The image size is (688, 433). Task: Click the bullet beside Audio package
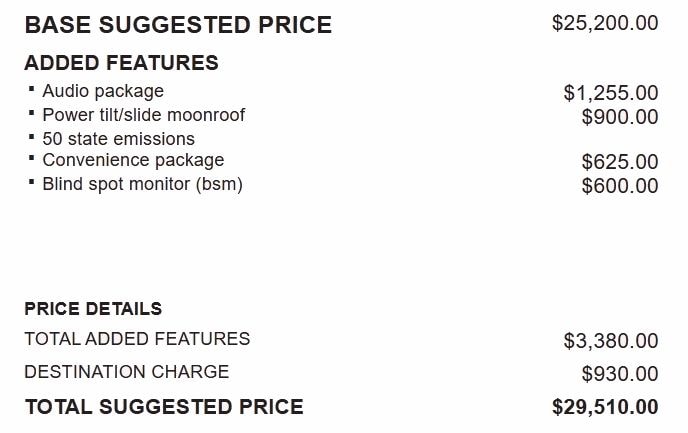tap(31, 89)
